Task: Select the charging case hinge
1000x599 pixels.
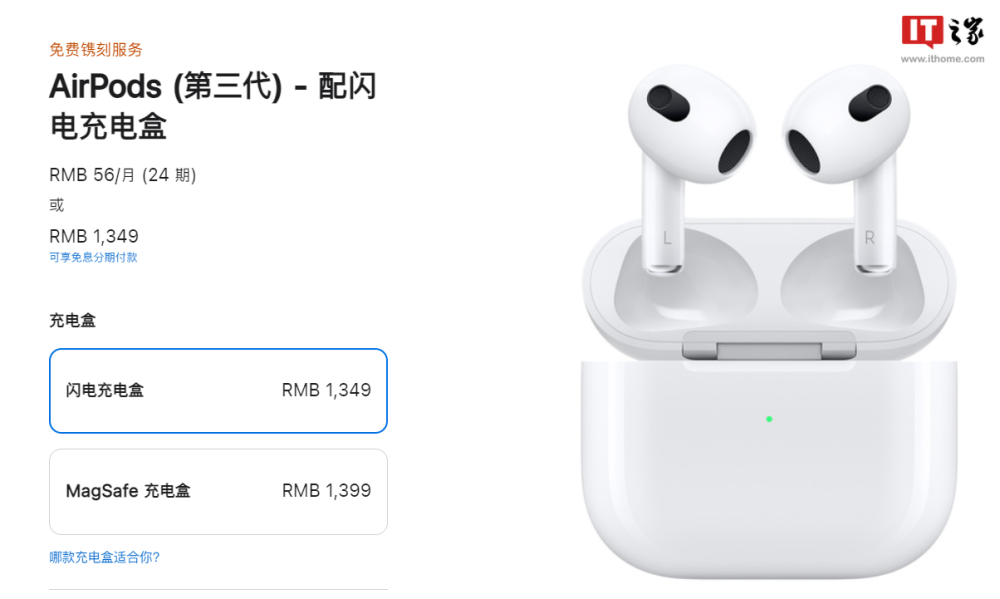Action: click(x=769, y=346)
